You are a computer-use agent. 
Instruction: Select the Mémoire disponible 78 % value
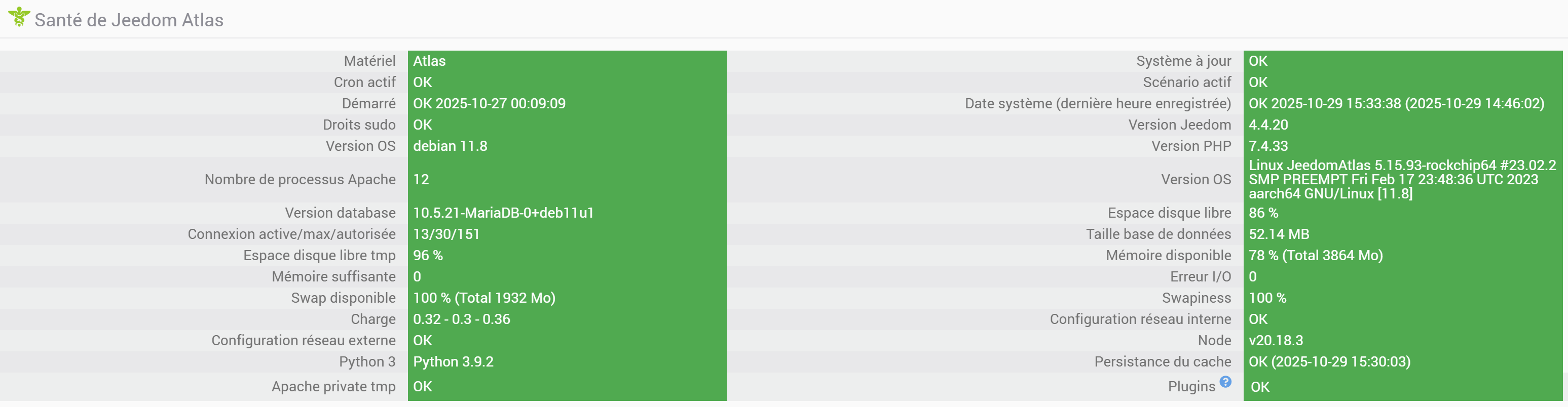point(1316,256)
